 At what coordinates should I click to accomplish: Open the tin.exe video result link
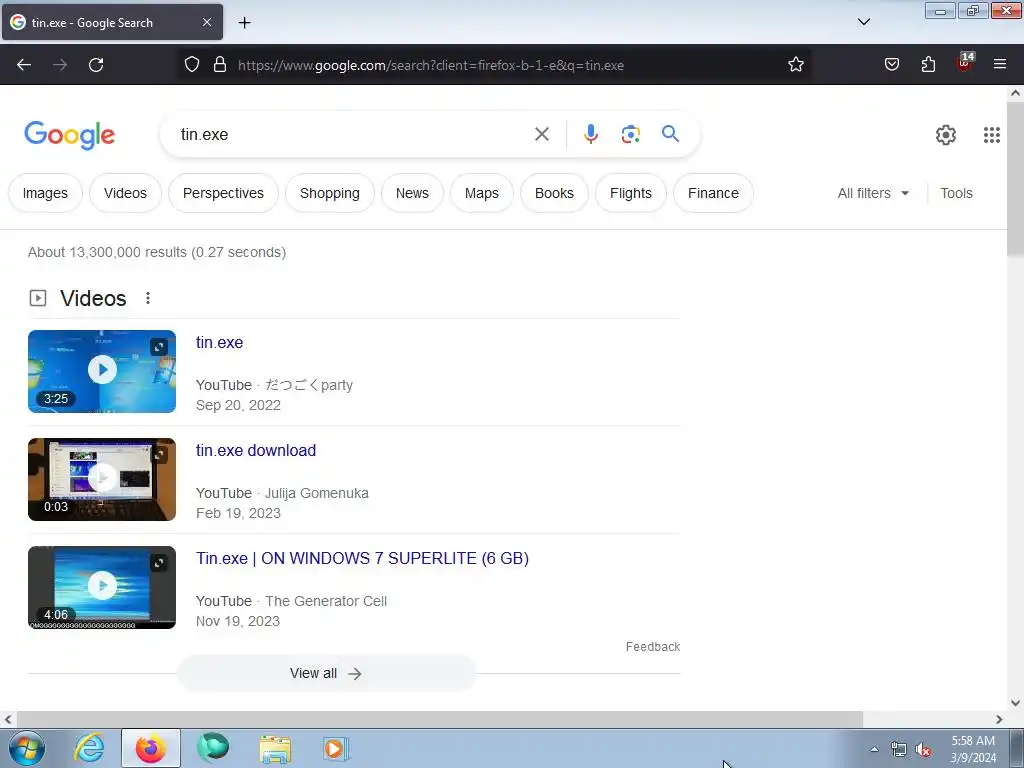coord(219,342)
